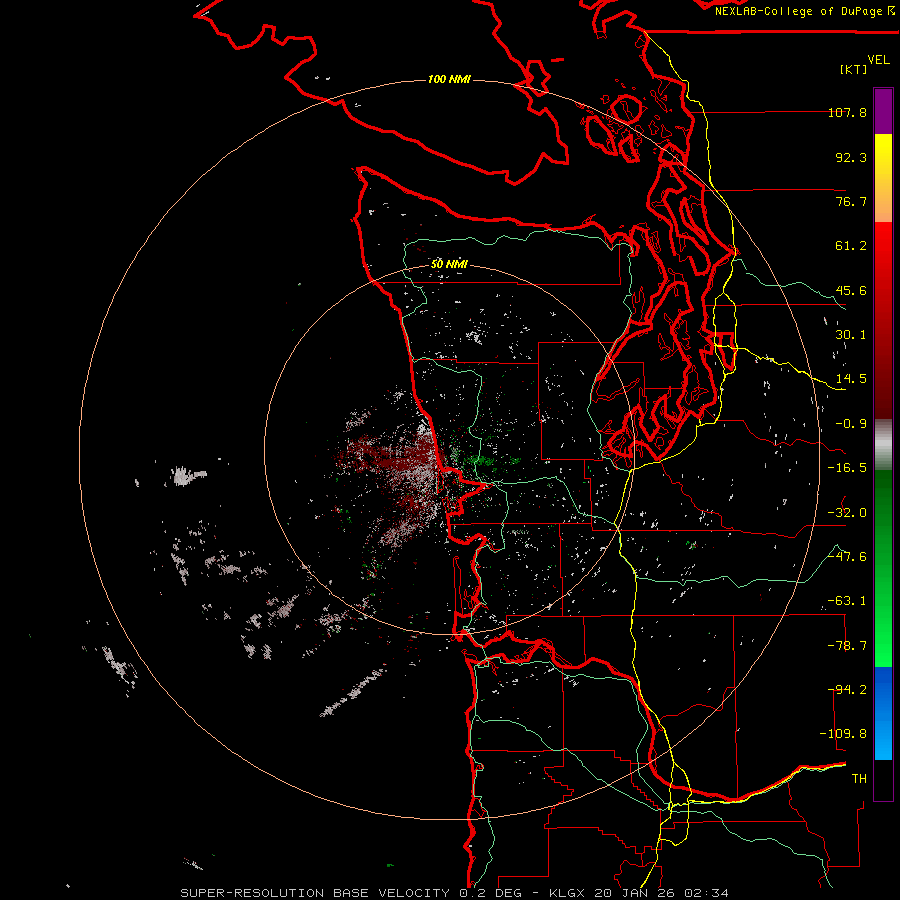Click the TH legend label
900x900 pixels.
pyautogui.click(x=859, y=779)
